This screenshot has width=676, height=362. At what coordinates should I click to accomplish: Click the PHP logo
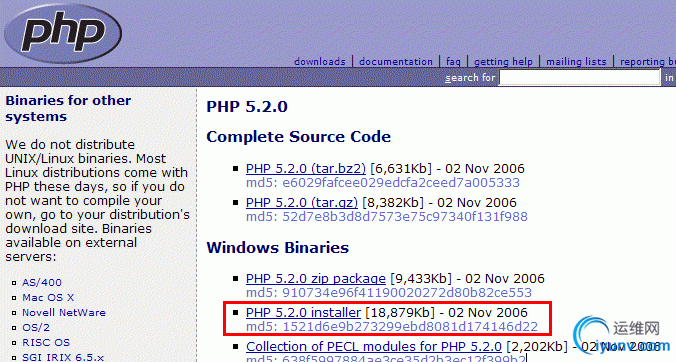click(63, 33)
